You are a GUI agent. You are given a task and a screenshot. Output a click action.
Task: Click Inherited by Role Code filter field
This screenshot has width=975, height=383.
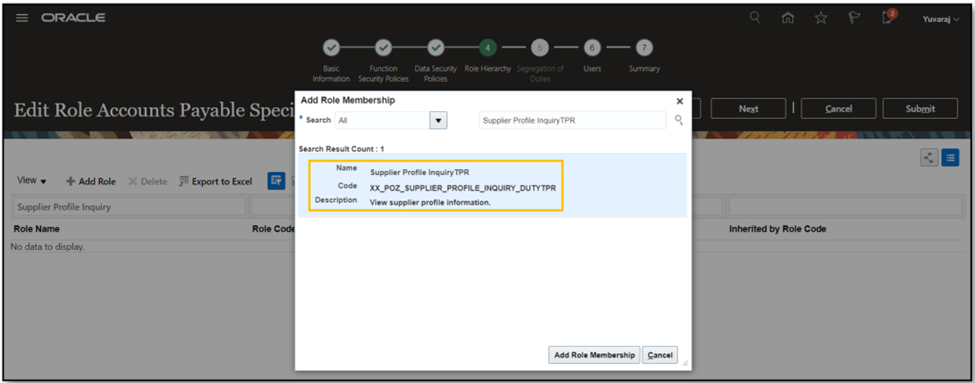[845, 207]
